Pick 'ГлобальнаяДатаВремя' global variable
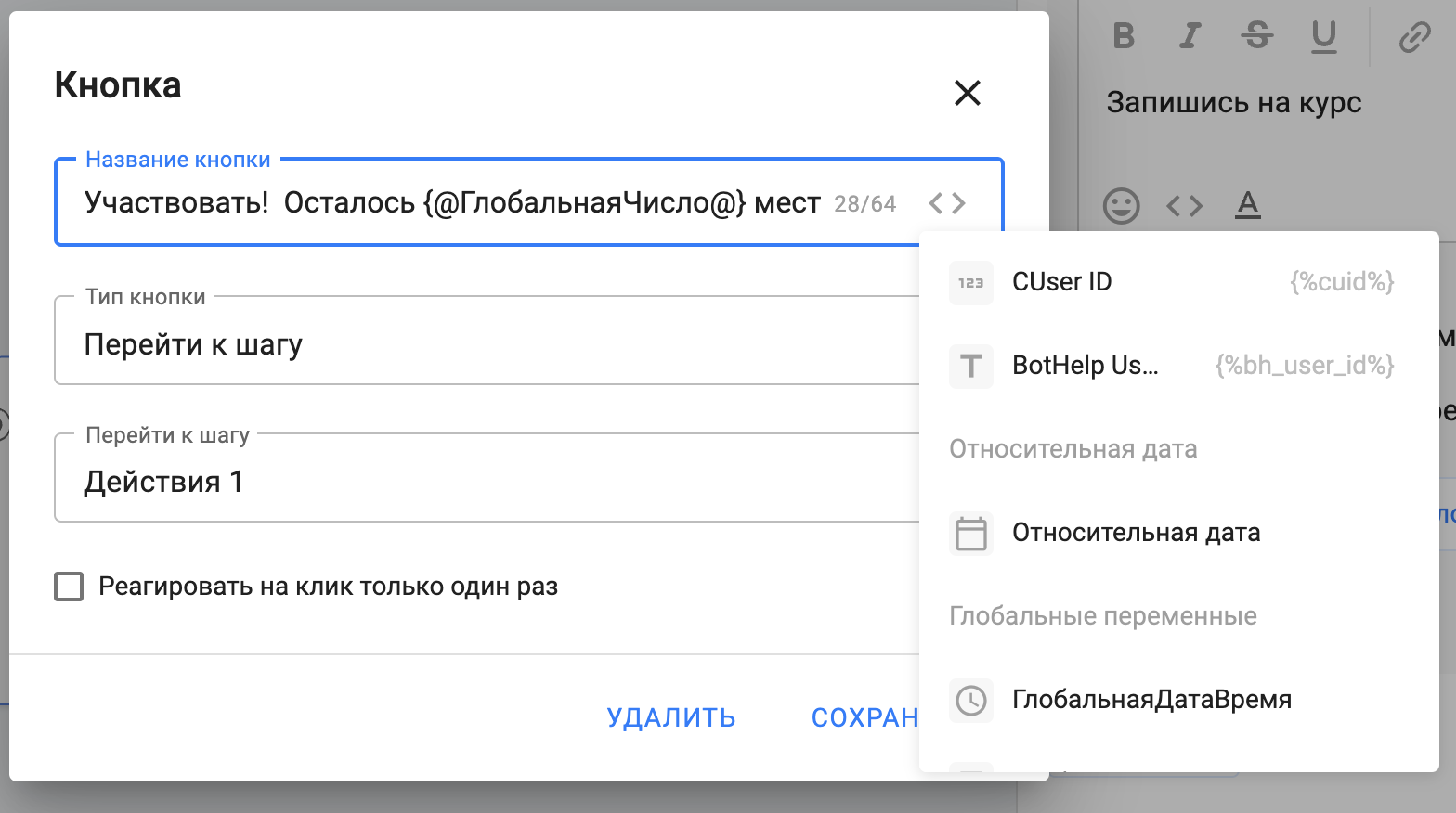The image size is (1456, 813). pos(1151,700)
